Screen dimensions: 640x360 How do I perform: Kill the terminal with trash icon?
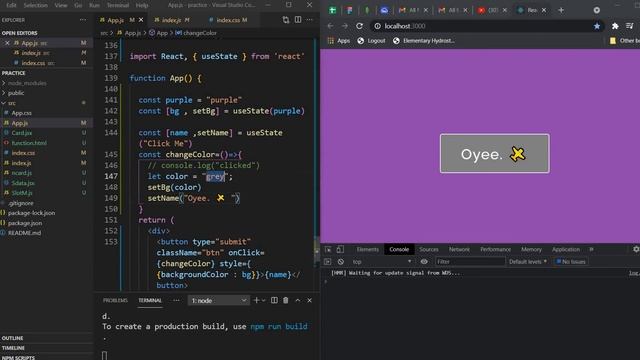coord(286,300)
